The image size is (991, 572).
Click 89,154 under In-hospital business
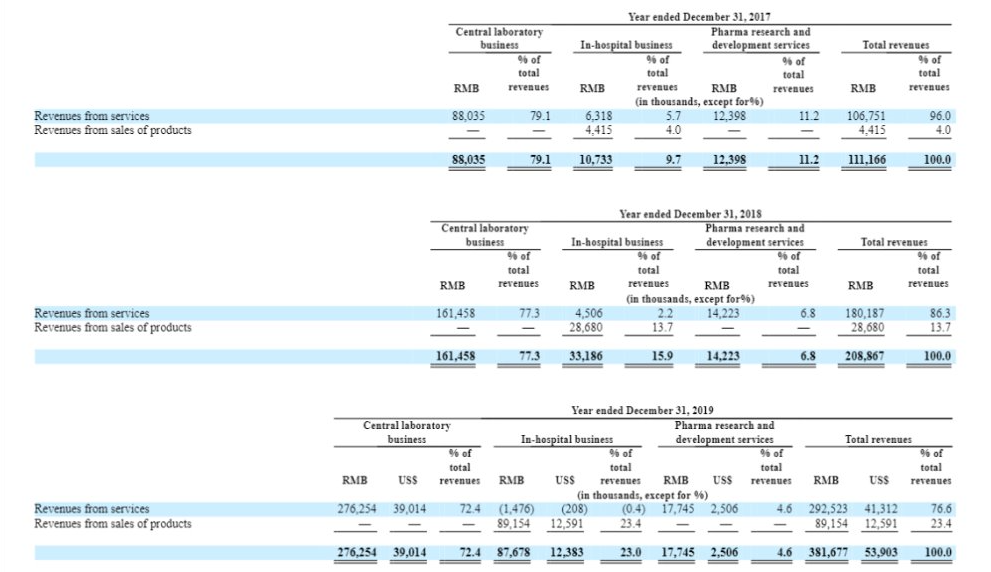(514, 524)
